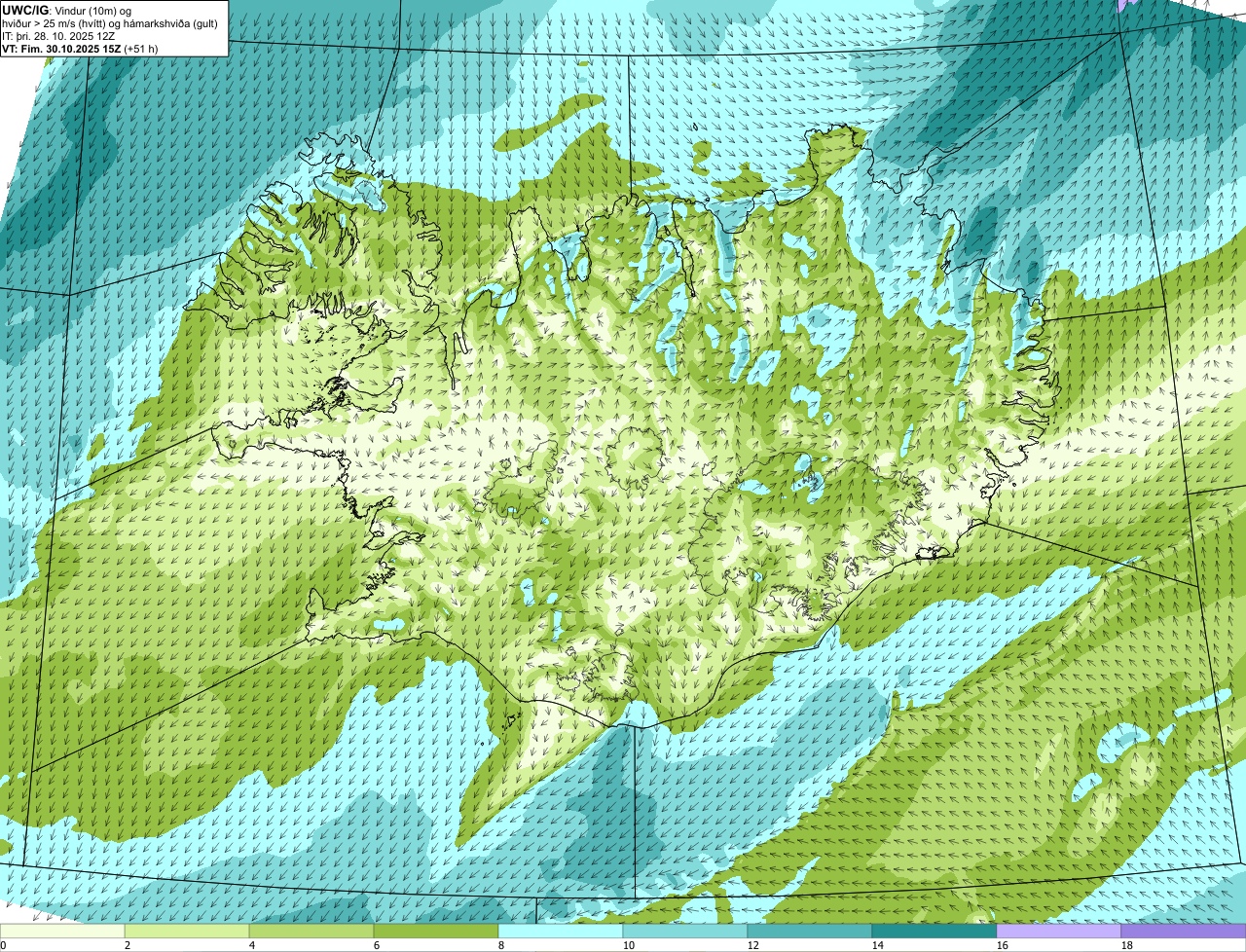1246x952 pixels.
Task: Click the 8–10 m/s light cyan legend swatch
Action: (x=561, y=931)
